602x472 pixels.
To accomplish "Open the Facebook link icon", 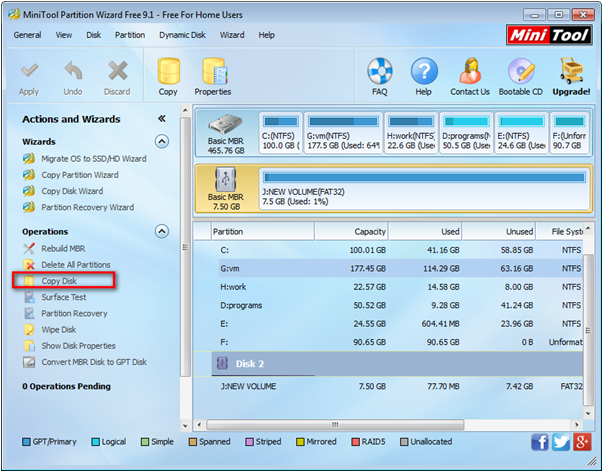I will point(540,442).
